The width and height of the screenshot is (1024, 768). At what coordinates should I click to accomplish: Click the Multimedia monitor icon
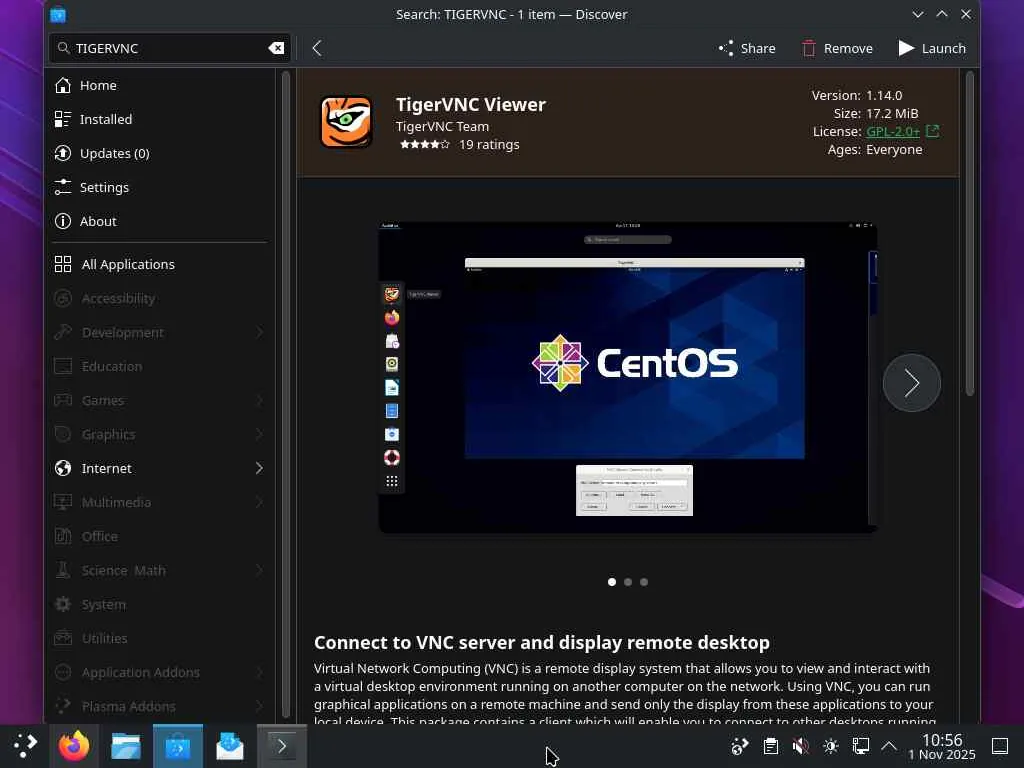(63, 502)
